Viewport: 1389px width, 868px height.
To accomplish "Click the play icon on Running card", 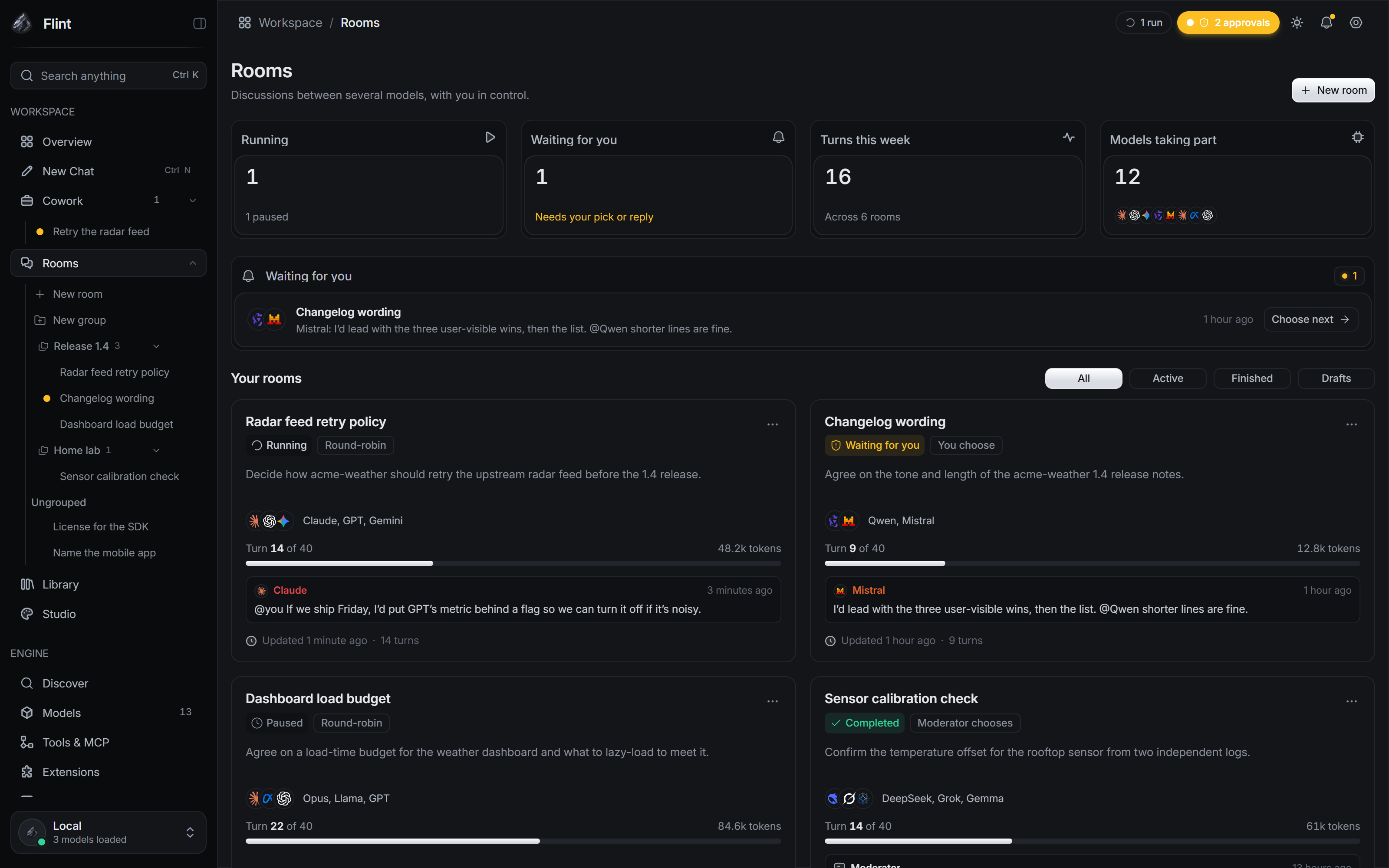I will (490, 137).
